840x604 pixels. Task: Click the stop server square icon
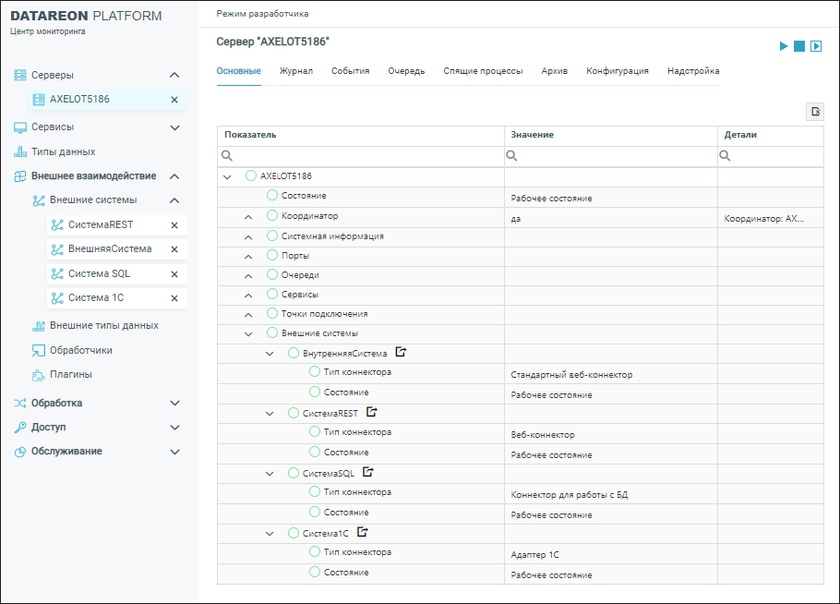pos(800,47)
